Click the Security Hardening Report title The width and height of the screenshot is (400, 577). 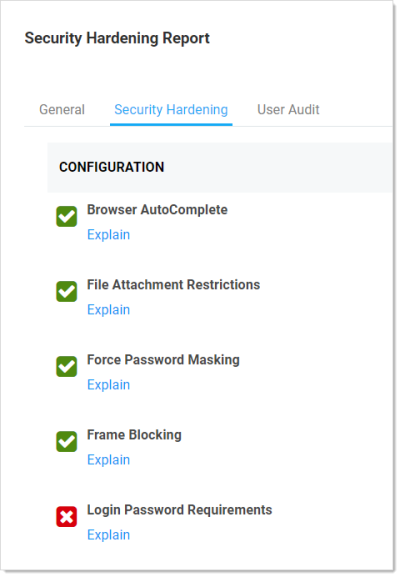point(117,38)
